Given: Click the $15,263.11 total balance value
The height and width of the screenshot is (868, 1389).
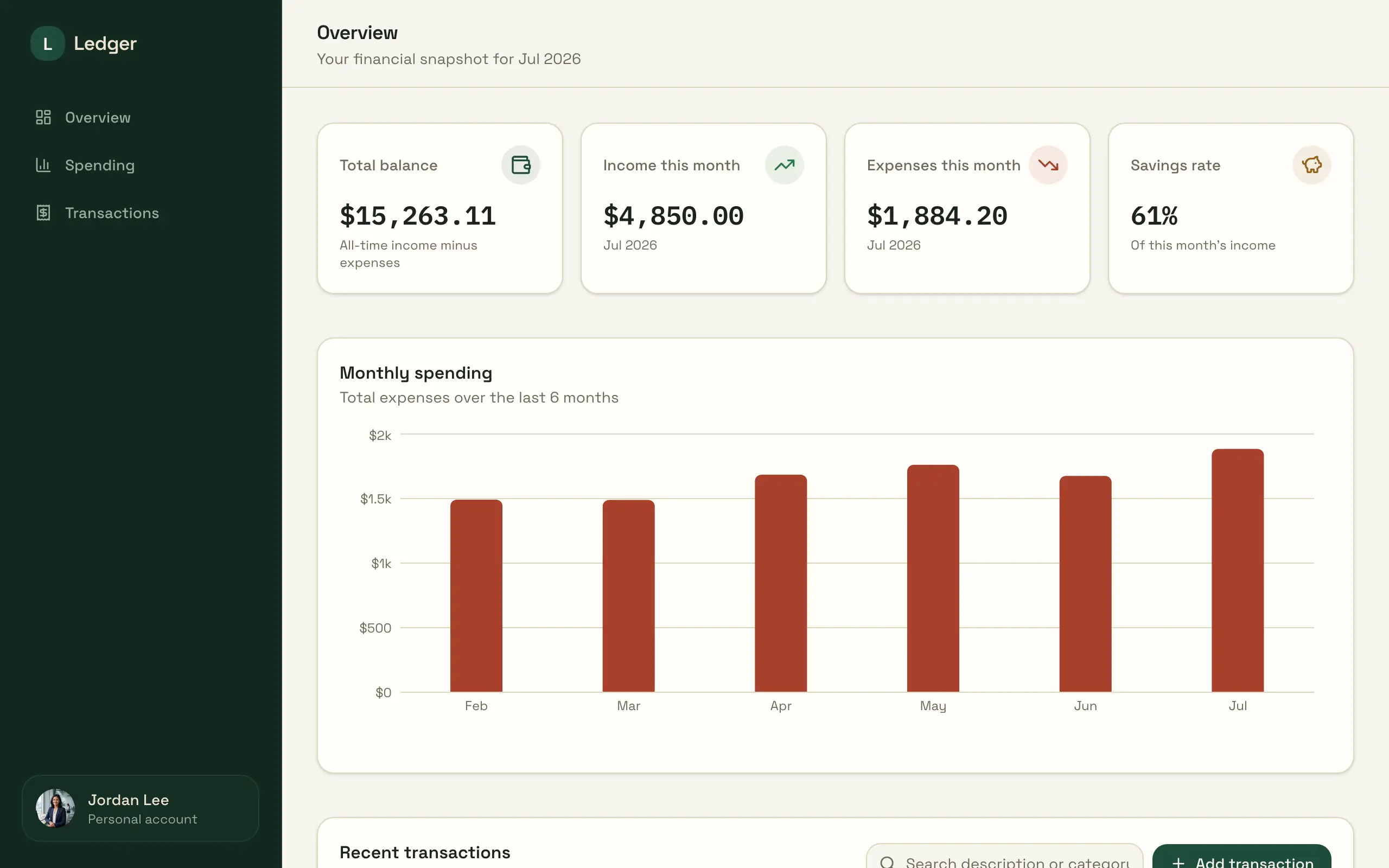Looking at the screenshot, I should [418, 216].
